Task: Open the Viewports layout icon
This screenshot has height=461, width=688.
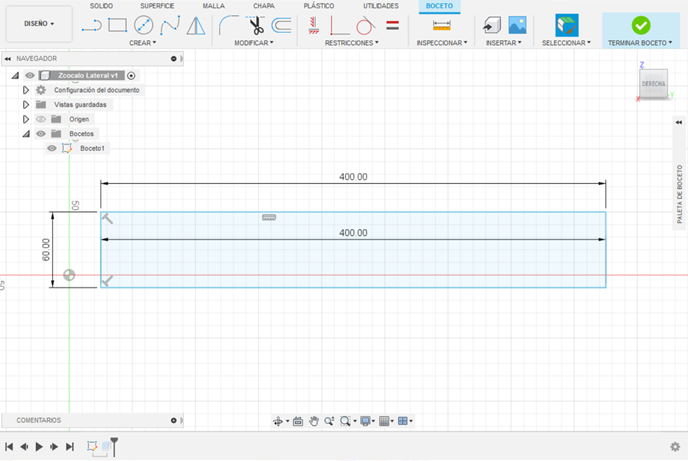Action: point(403,421)
